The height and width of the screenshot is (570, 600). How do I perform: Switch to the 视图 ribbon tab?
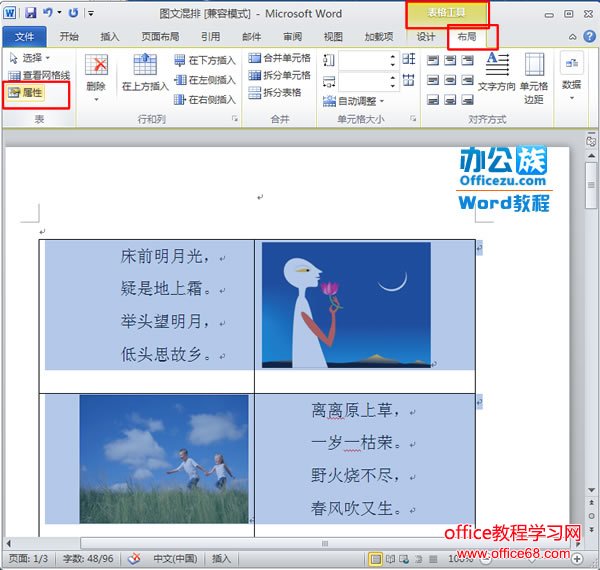pyautogui.click(x=333, y=37)
